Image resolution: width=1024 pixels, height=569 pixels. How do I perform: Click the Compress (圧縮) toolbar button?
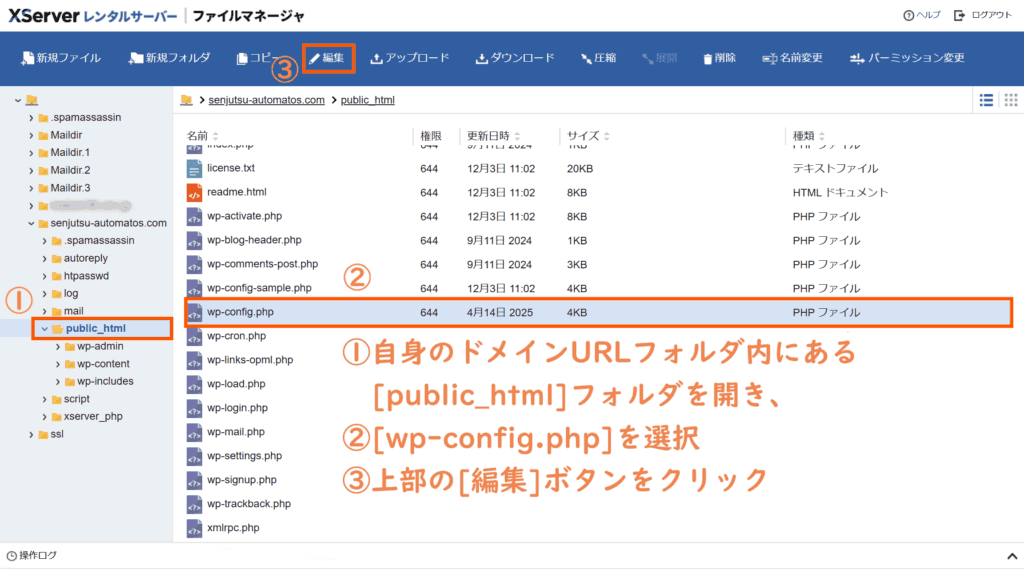(x=598, y=58)
